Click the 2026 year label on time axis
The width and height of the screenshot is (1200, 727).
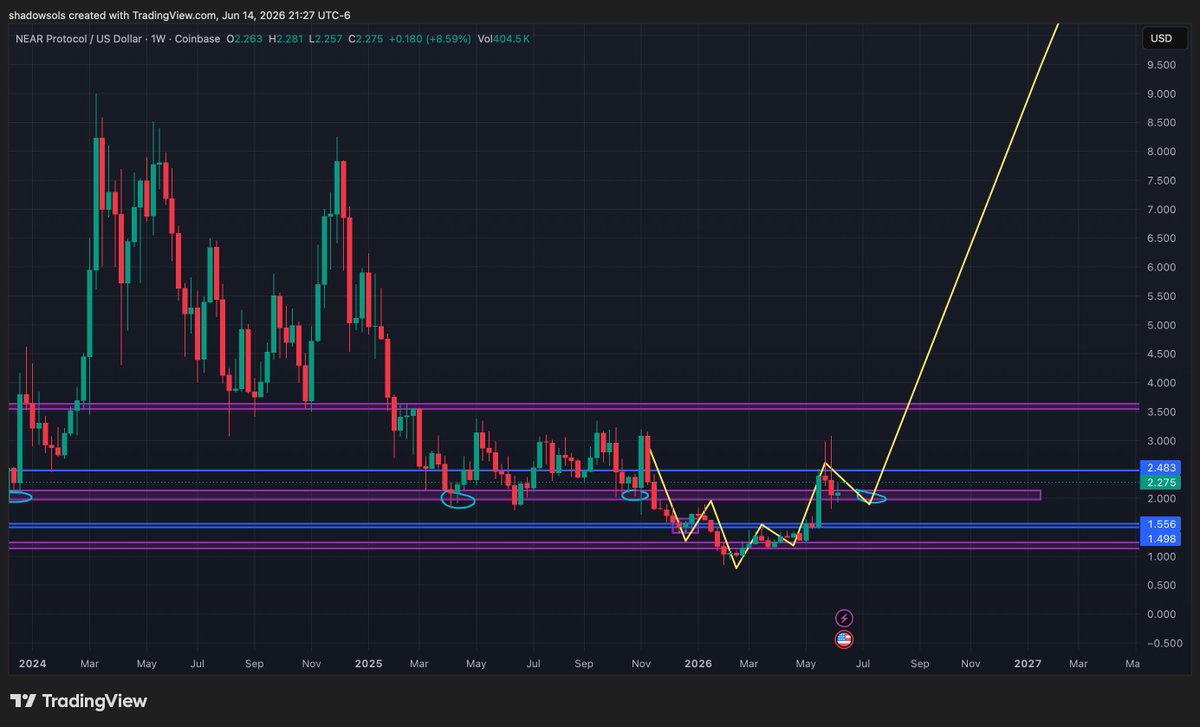pyautogui.click(x=699, y=663)
